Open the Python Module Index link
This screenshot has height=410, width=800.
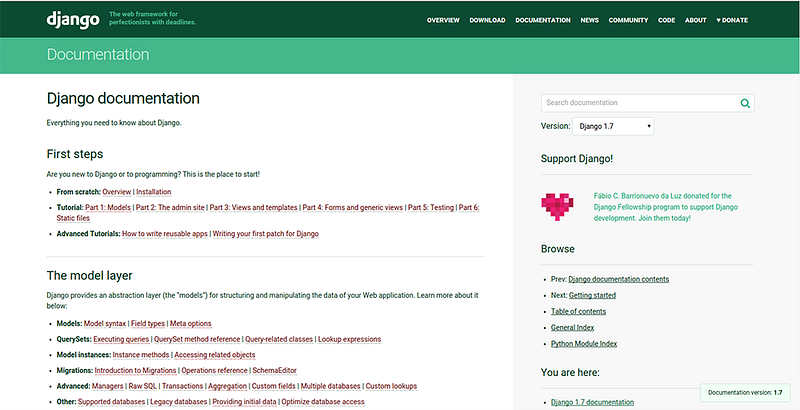point(584,344)
